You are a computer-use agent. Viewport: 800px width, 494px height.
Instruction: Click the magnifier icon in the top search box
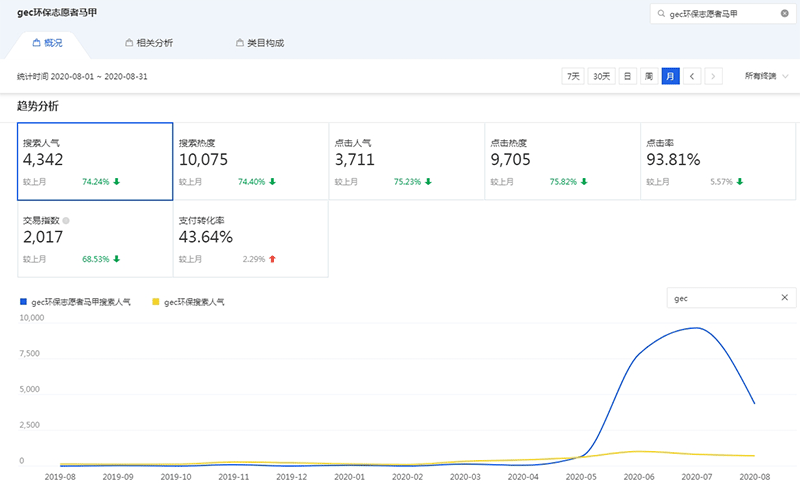(661, 14)
